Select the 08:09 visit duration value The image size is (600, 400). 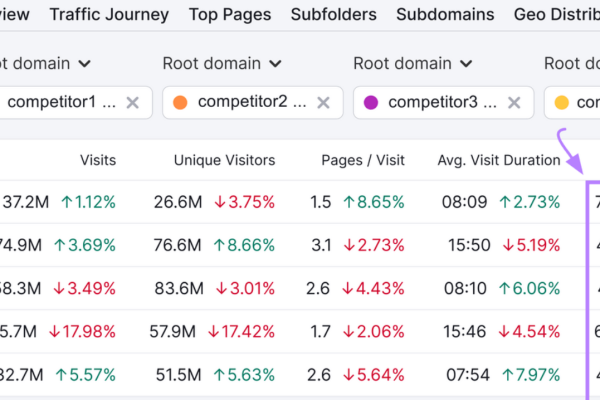pos(465,202)
